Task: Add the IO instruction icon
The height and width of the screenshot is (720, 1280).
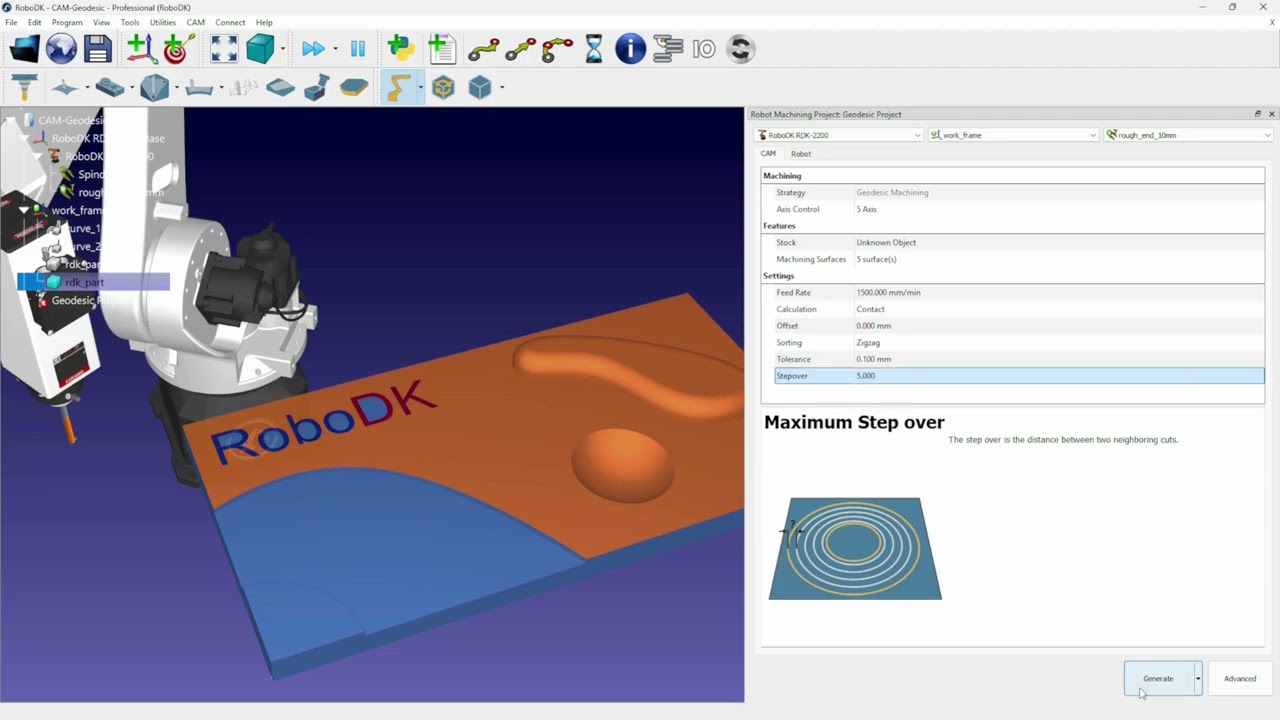Action: [x=704, y=48]
